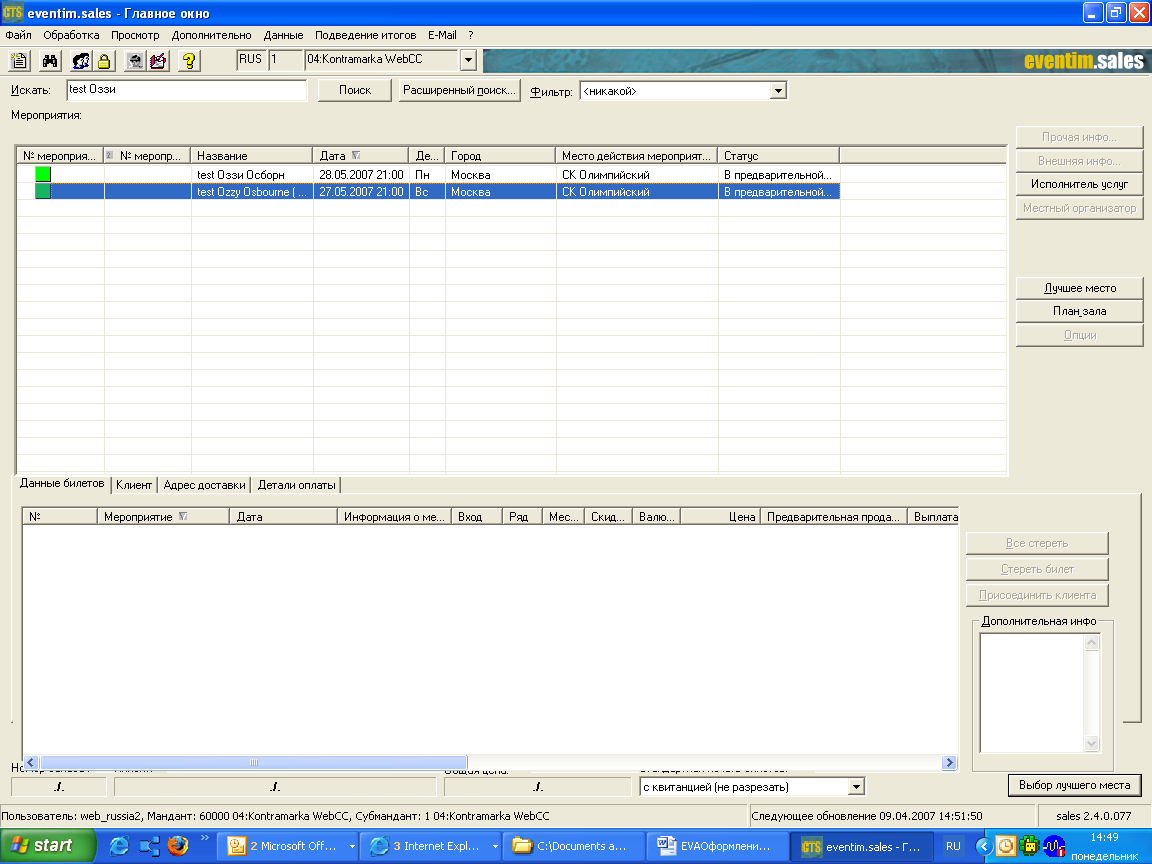Click green status square of test Ozzy Osbourne row
This screenshot has width=1152, height=864.
click(x=43, y=191)
